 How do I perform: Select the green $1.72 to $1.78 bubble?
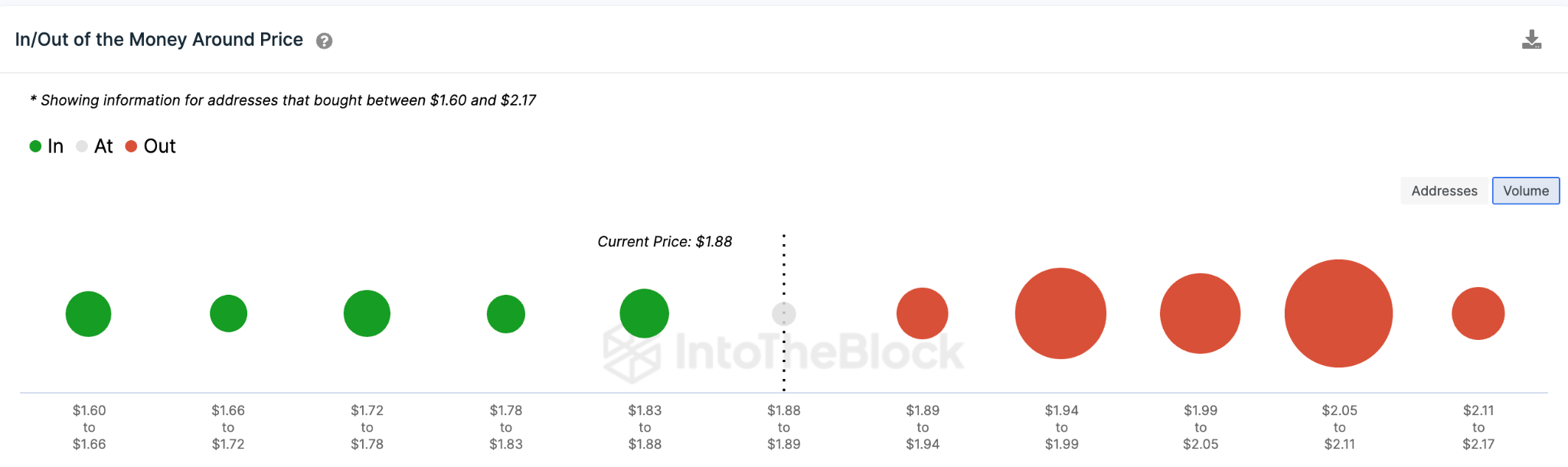pyautogui.click(x=367, y=313)
